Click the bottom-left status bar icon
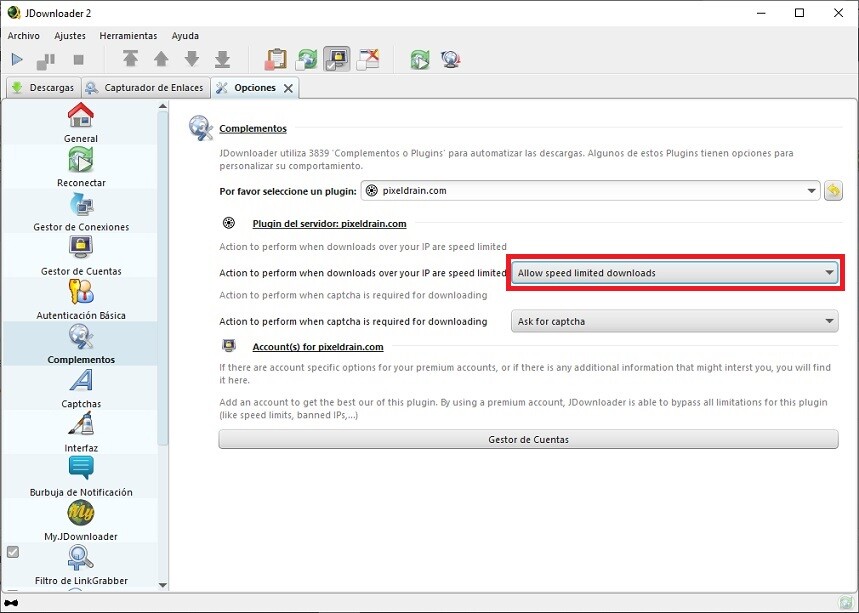859x613 pixels. pos(11,603)
